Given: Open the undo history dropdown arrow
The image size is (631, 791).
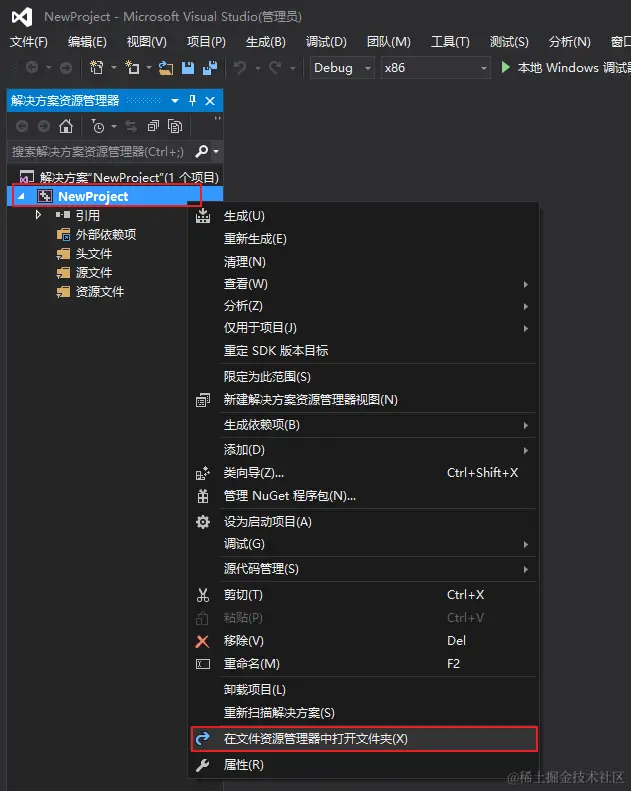Looking at the screenshot, I should 258,68.
